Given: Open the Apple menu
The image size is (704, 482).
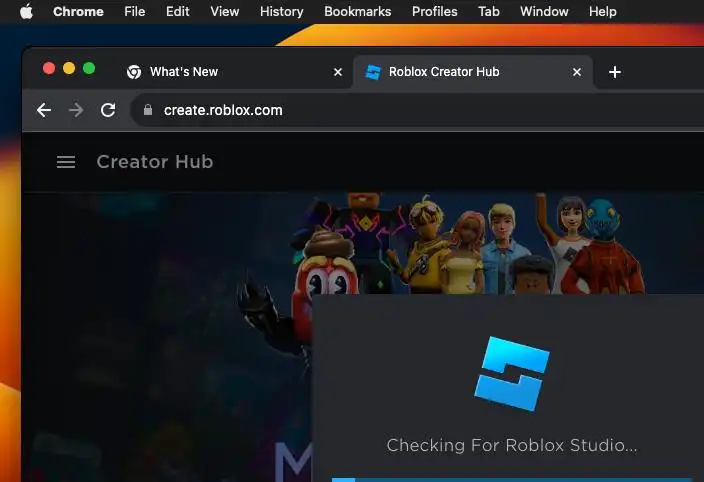Looking at the screenshot, I should point(26,11).
